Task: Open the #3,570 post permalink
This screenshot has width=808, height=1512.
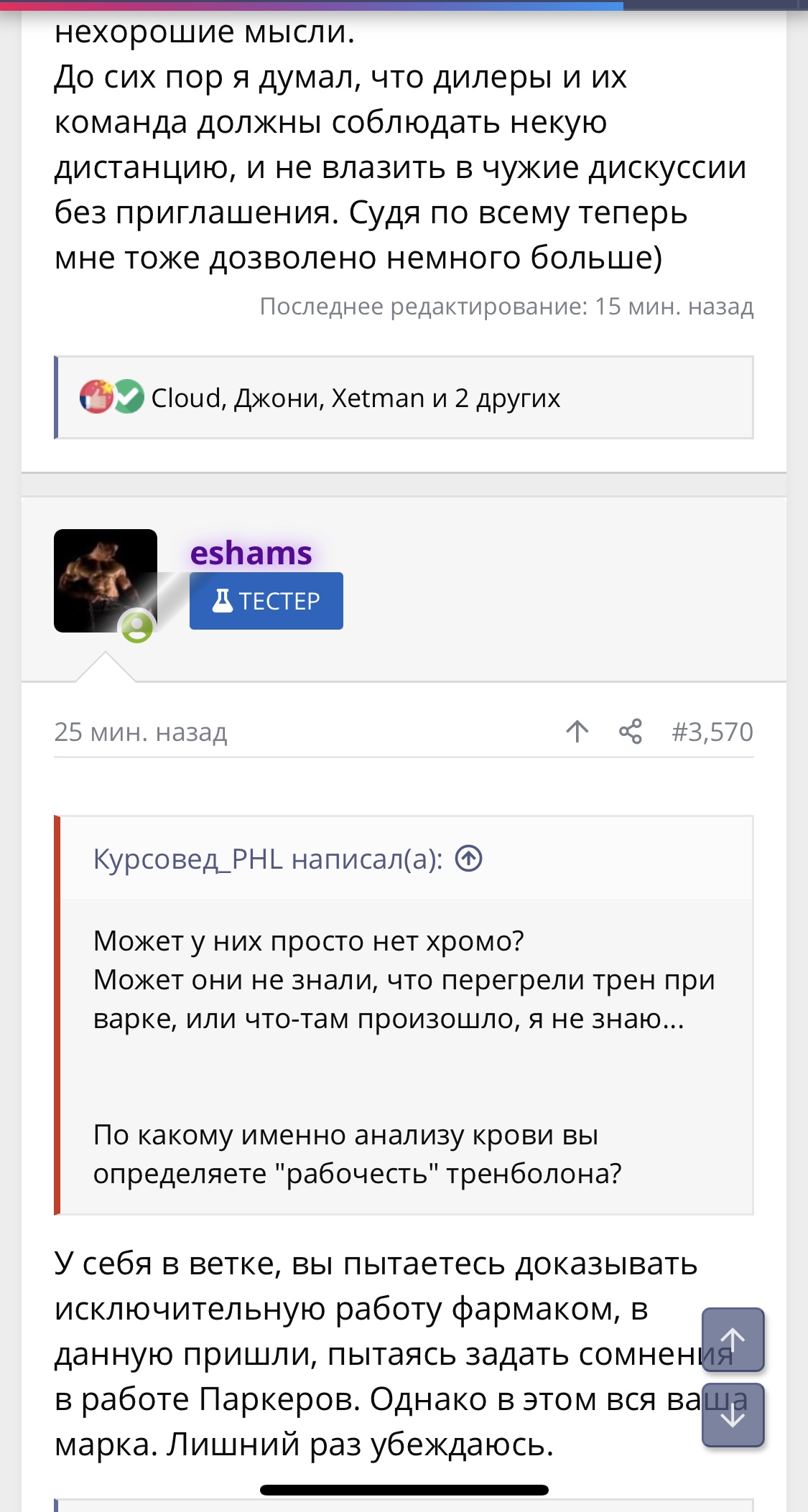Action: [x=712, y=732]
